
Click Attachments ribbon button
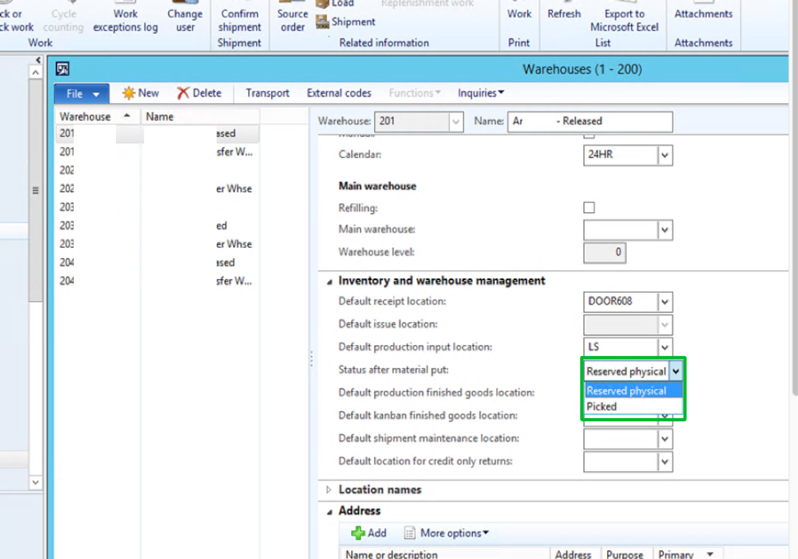pos(703,14)
